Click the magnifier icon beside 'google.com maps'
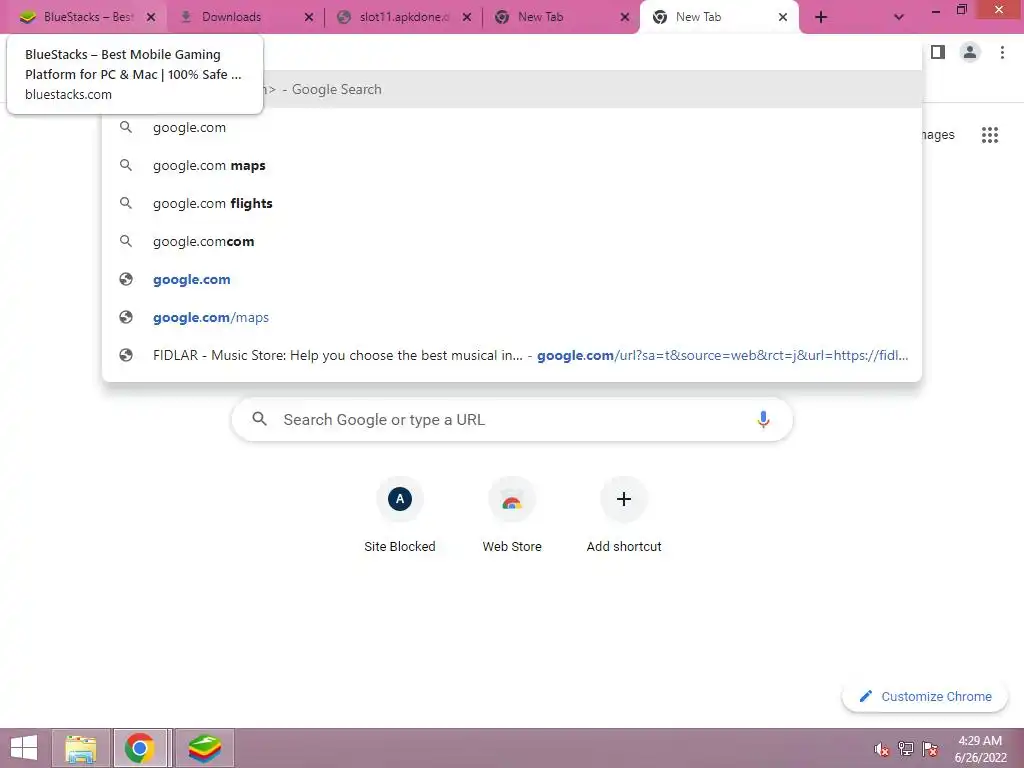Image resolution: width=1024 pixels, height=768 pixels. click(x=126, y=165)
